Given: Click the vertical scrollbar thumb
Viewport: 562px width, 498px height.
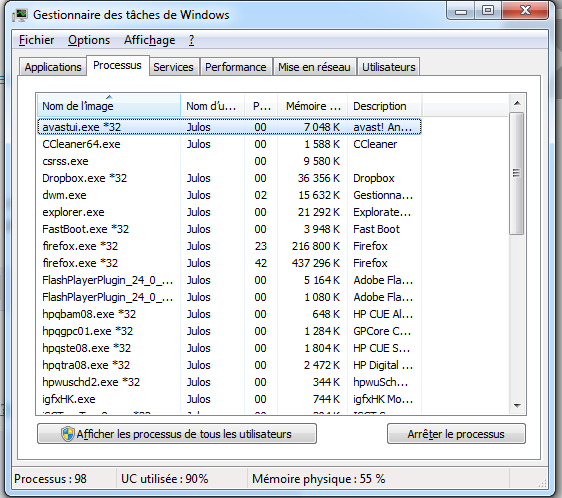Looking at the screenshot, I should coord(516,174).
